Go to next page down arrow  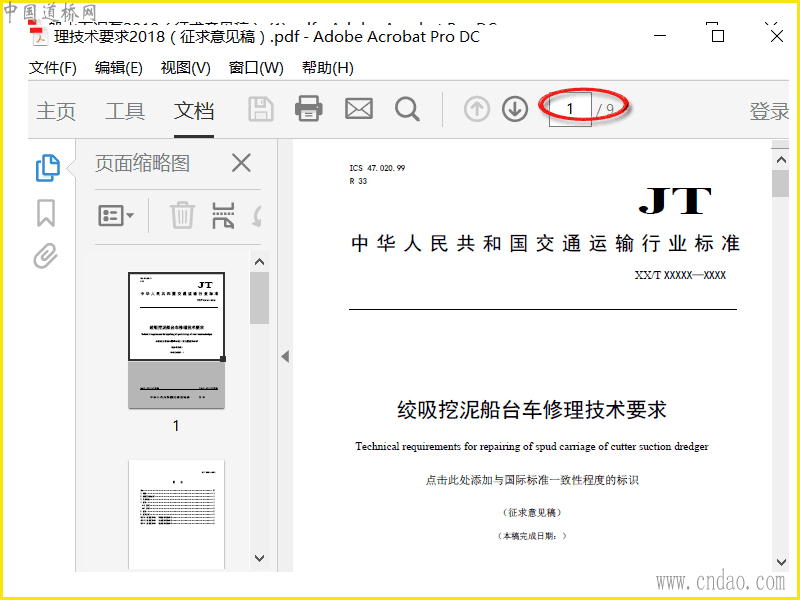click(x=515, y=109)
